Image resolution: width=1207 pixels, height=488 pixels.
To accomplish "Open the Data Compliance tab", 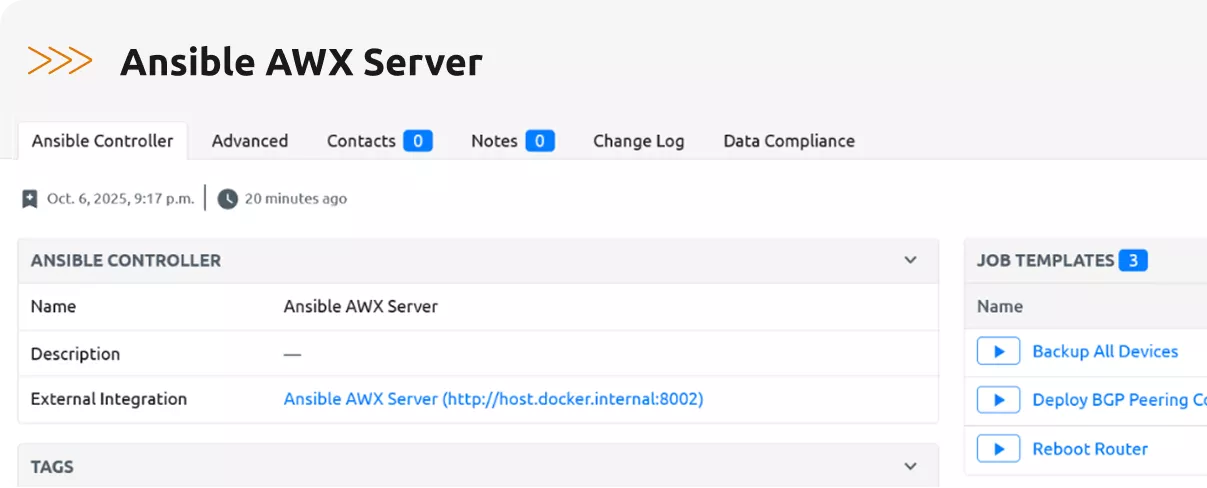I will (x=789, y=141).
